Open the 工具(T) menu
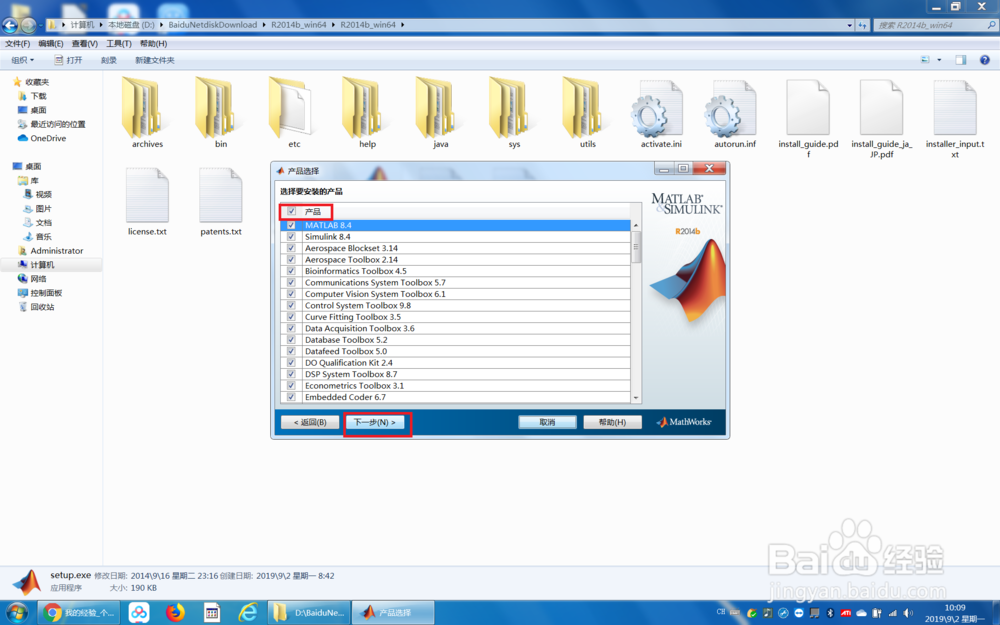Image resolution: width=1000 pixels, height=625 pixels. (119, 43)
